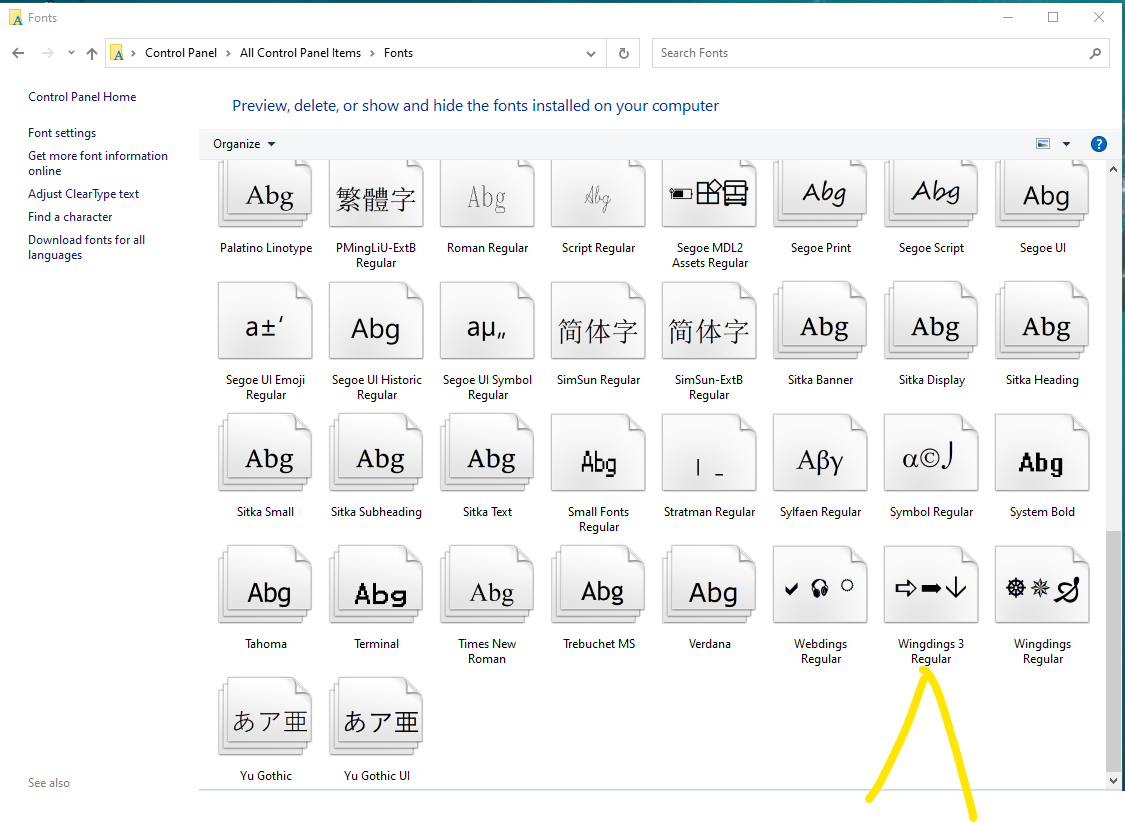Select the Segoe UI Historic Regular icon
Image resolution: width=1125 pixels, height=823 pixels.
click(x=376, y=321)
